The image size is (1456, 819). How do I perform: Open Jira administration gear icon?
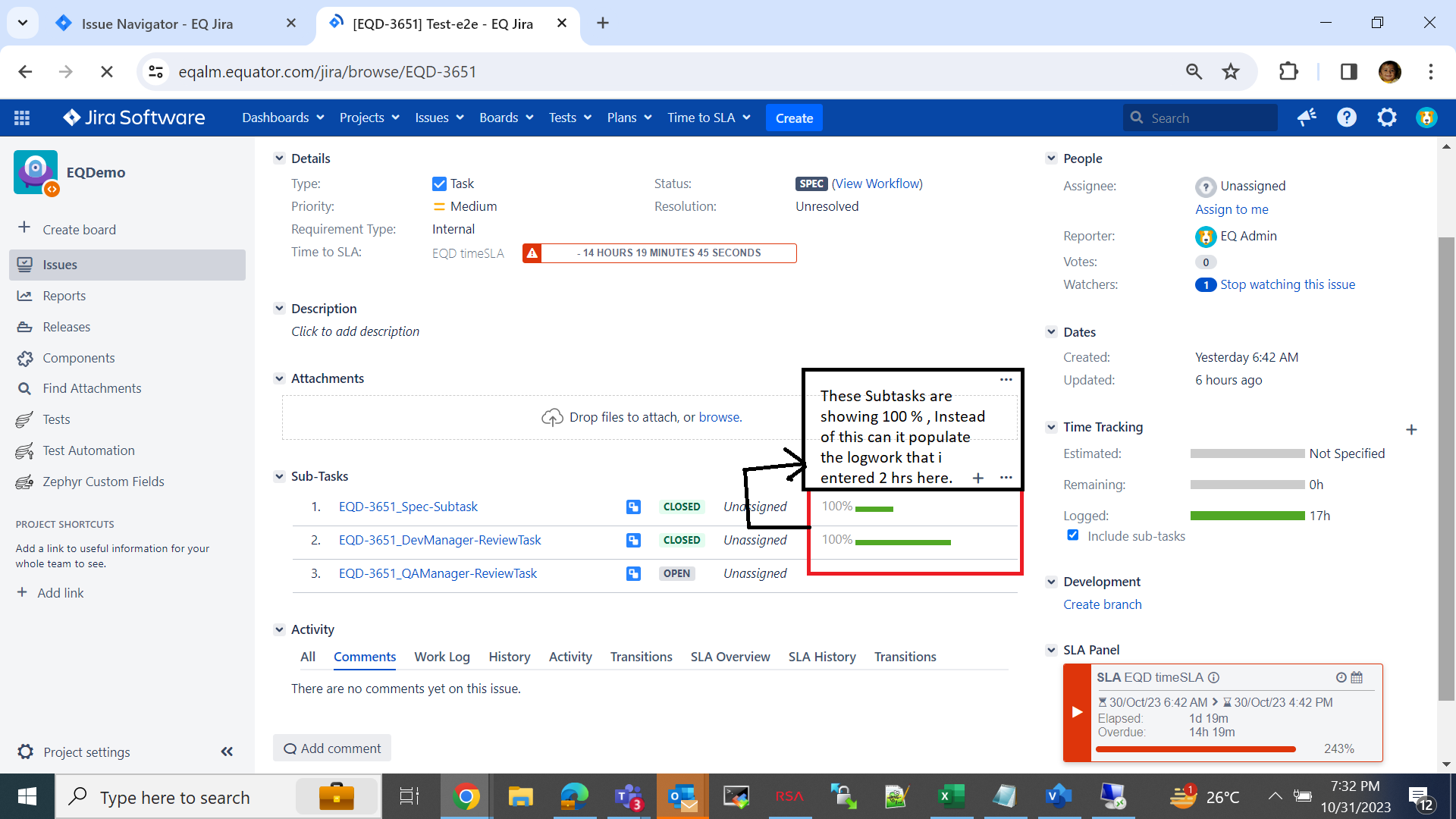pos(1387,118)
